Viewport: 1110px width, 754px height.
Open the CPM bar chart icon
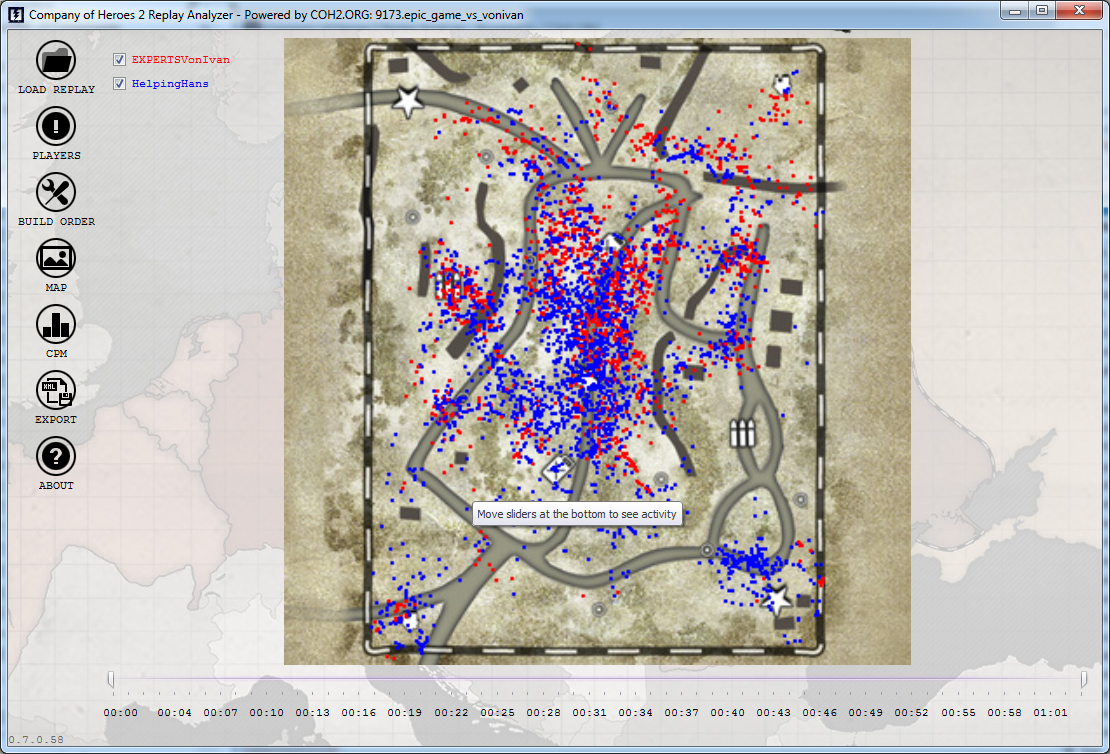(56, 324)
